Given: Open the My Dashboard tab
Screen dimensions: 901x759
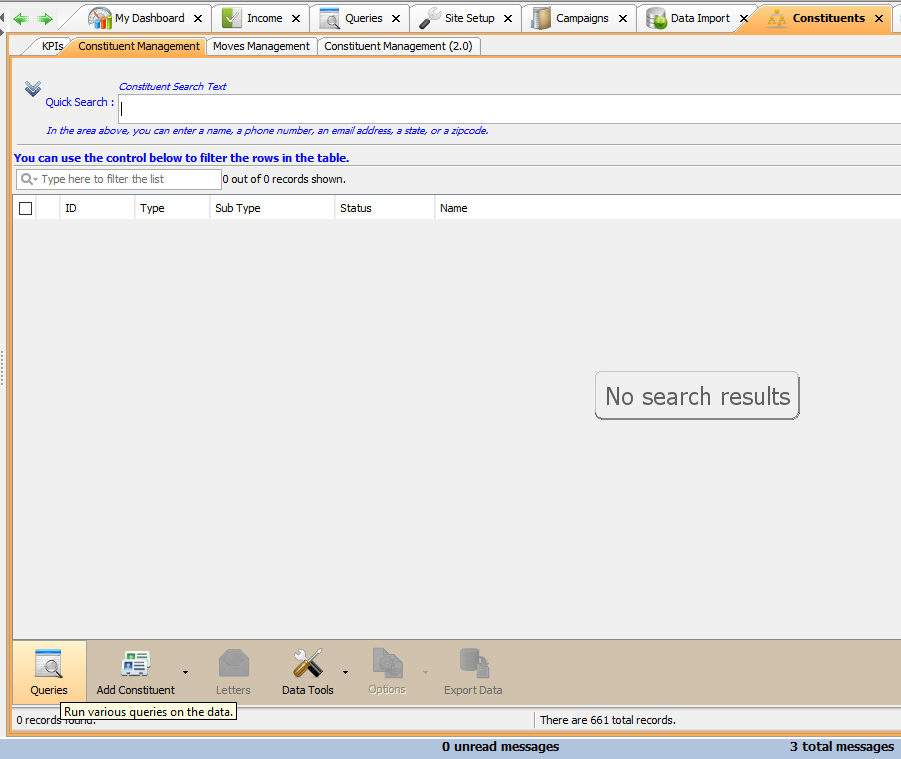Looking at the screenshot, I should [149, 18].
